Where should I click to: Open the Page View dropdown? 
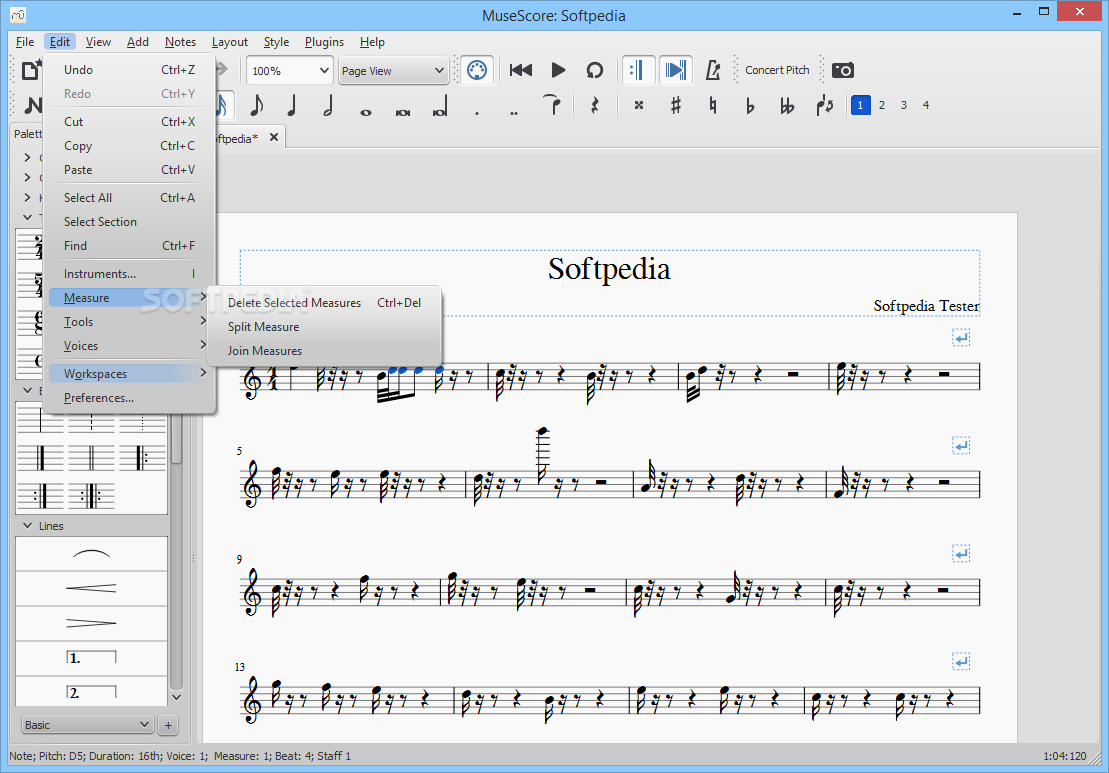(393, 71)
